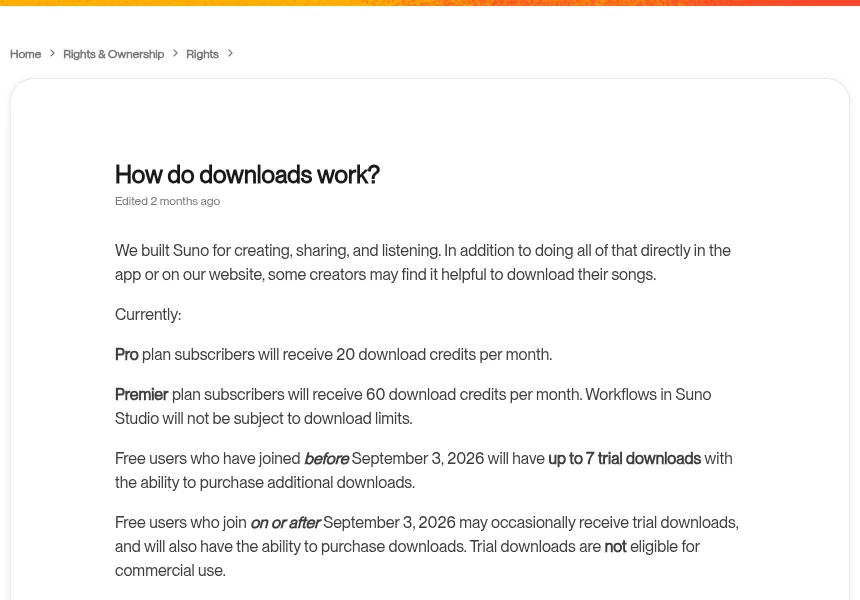Click the text "20 download credits per month."

444,355
